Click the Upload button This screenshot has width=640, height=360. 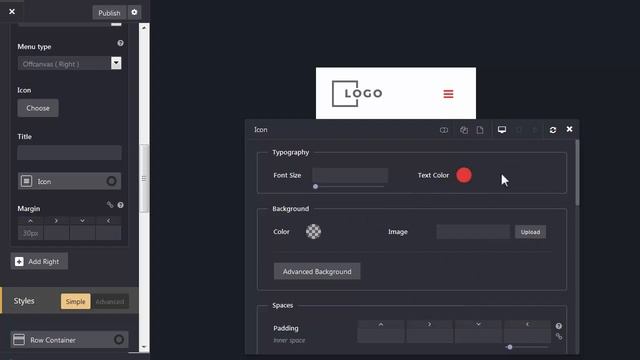point(530,232)
